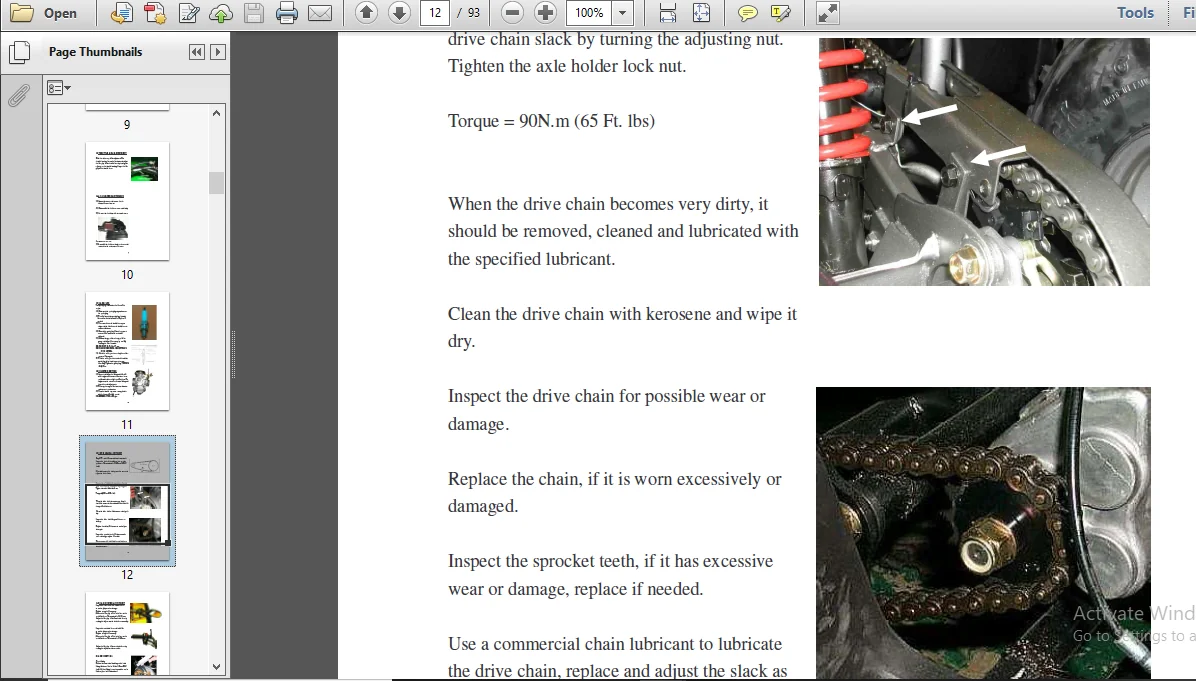Click the Open folder button
The width and height of the screenshot is (1196, 681).
[x=43, y=13]
